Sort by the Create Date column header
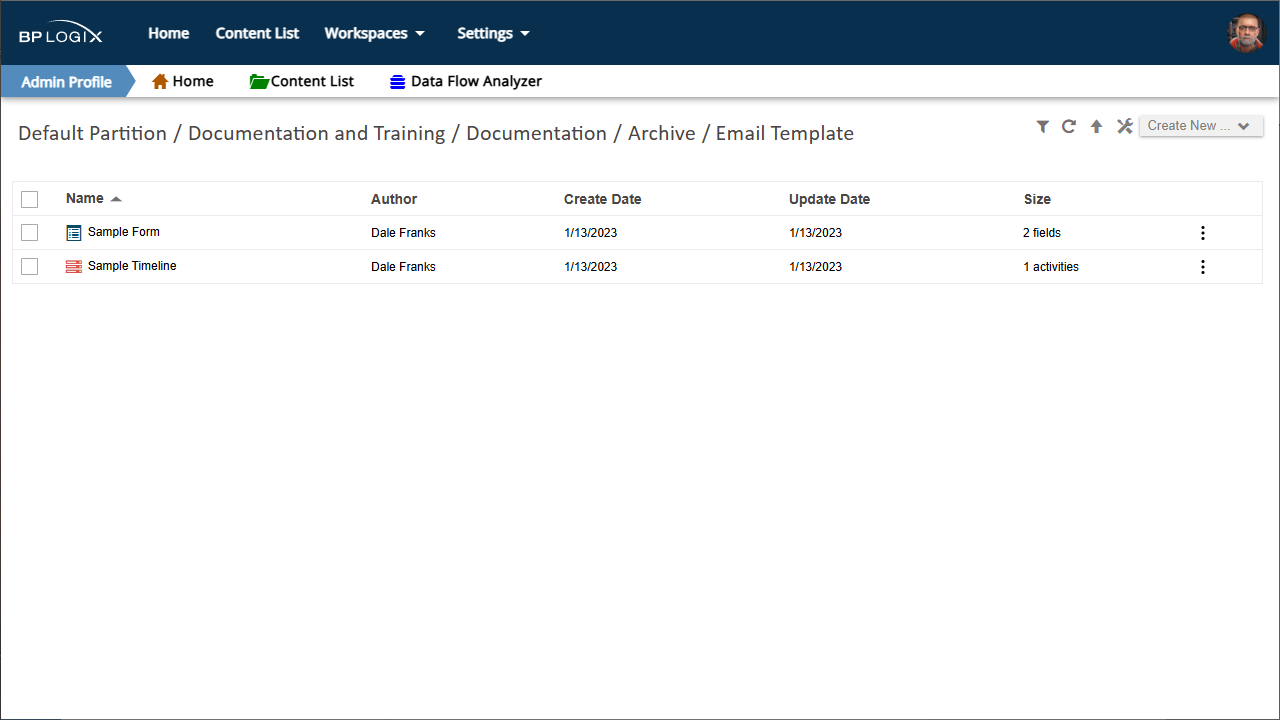The height and width of the screenshot is (720, 1280). tap(603, 199)
